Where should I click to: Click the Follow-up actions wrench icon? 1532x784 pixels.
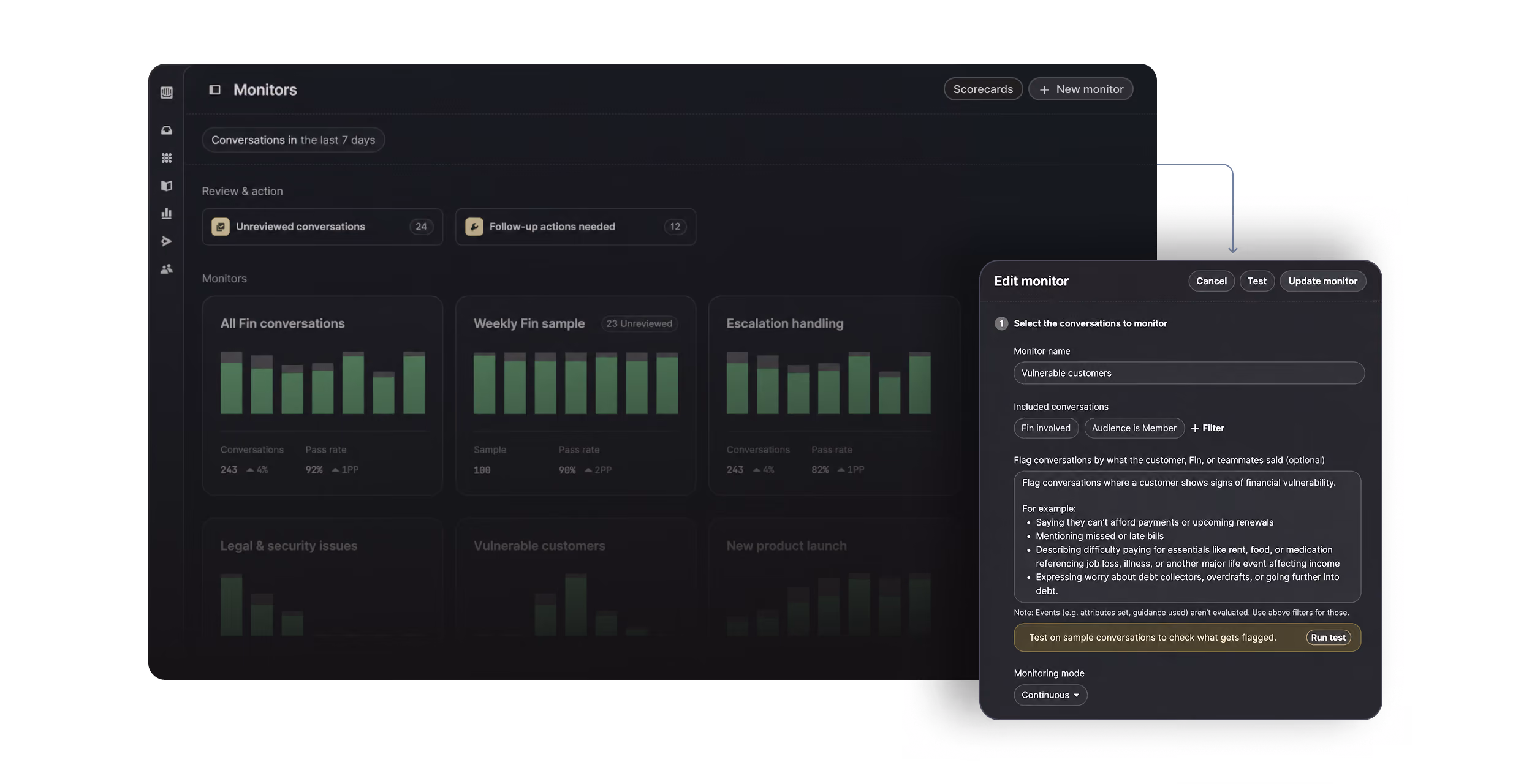click(474, 227)
